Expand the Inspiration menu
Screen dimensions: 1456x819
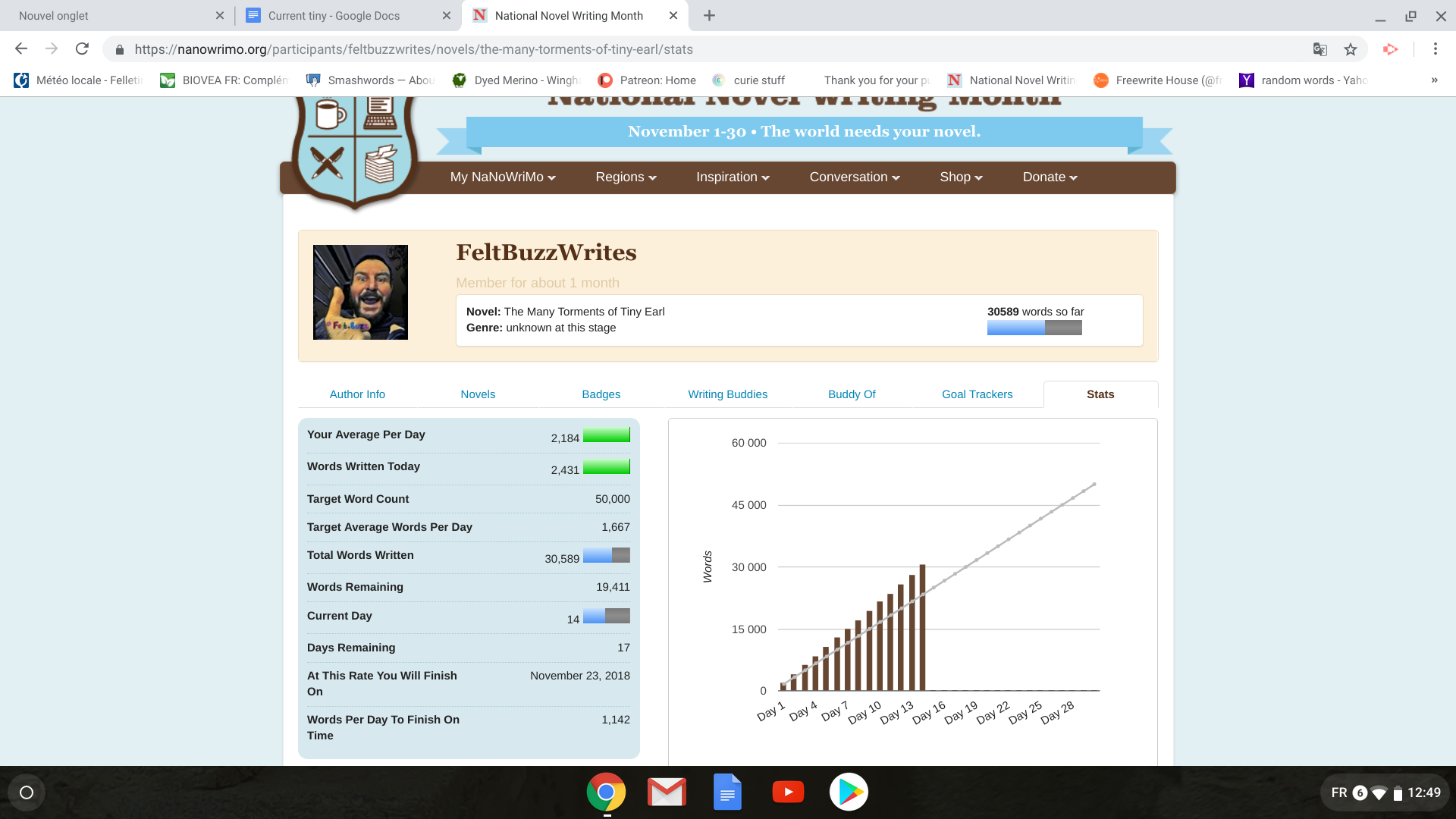(733, 177)
